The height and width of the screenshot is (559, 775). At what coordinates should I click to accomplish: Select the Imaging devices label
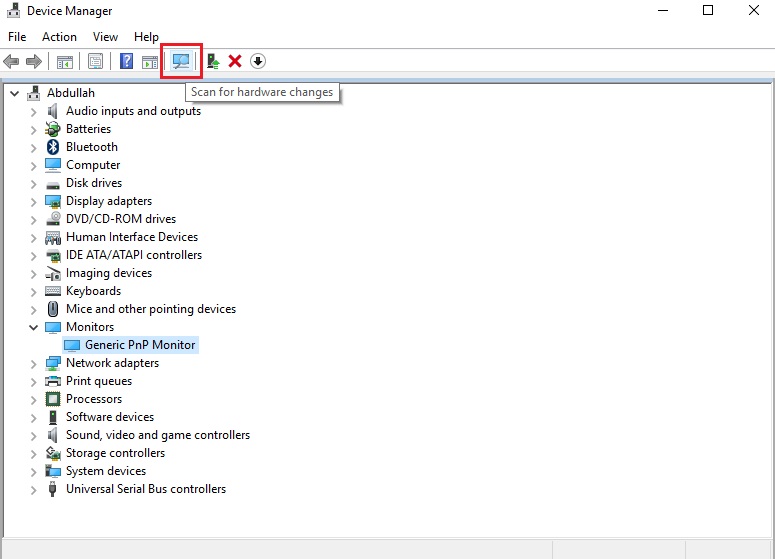pos(109,273)
